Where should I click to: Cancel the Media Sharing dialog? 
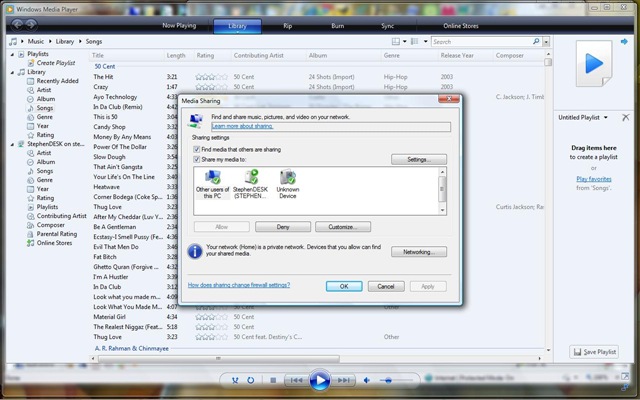point(386,286)
